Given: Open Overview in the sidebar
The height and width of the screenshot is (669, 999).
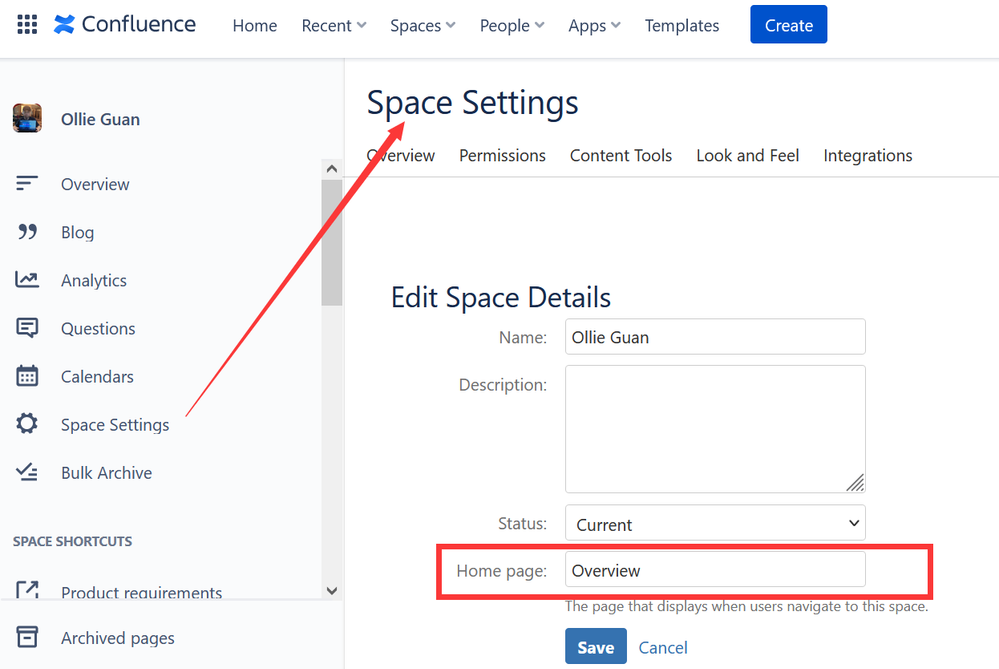Looking at the screenshot, I should click(x=95, y=184).
